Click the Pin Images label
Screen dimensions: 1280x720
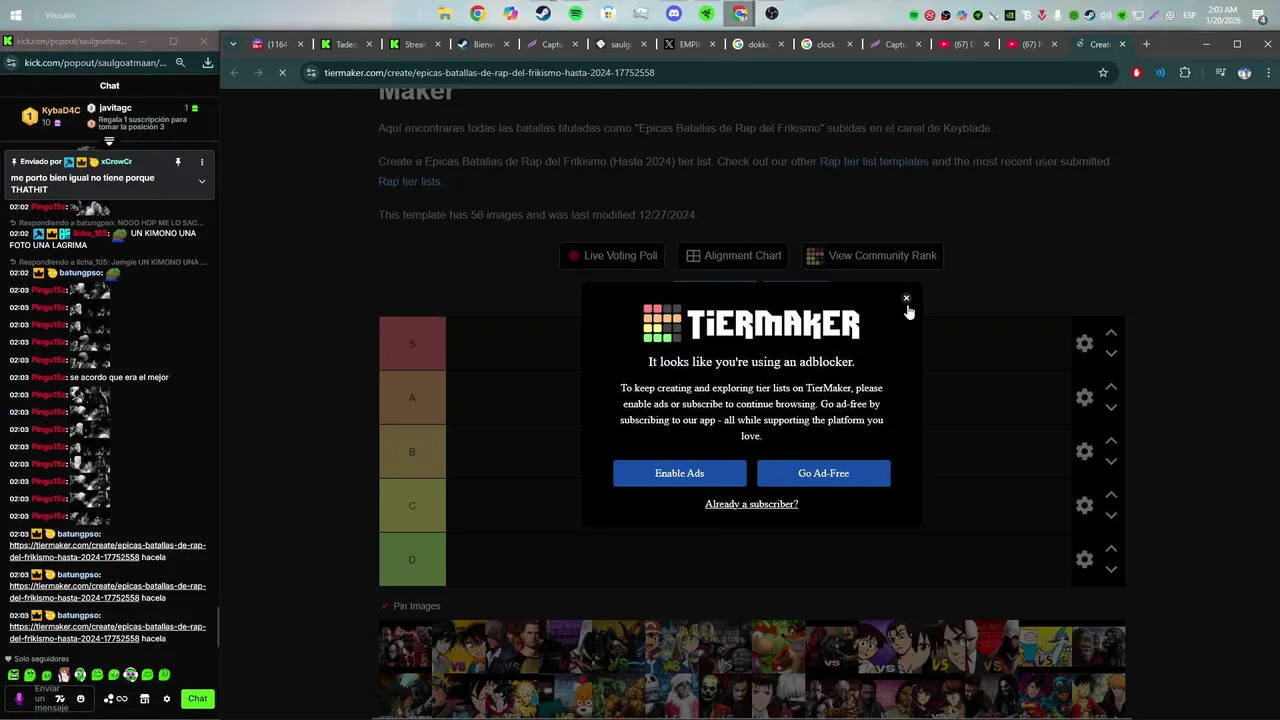tap(416, 606)
